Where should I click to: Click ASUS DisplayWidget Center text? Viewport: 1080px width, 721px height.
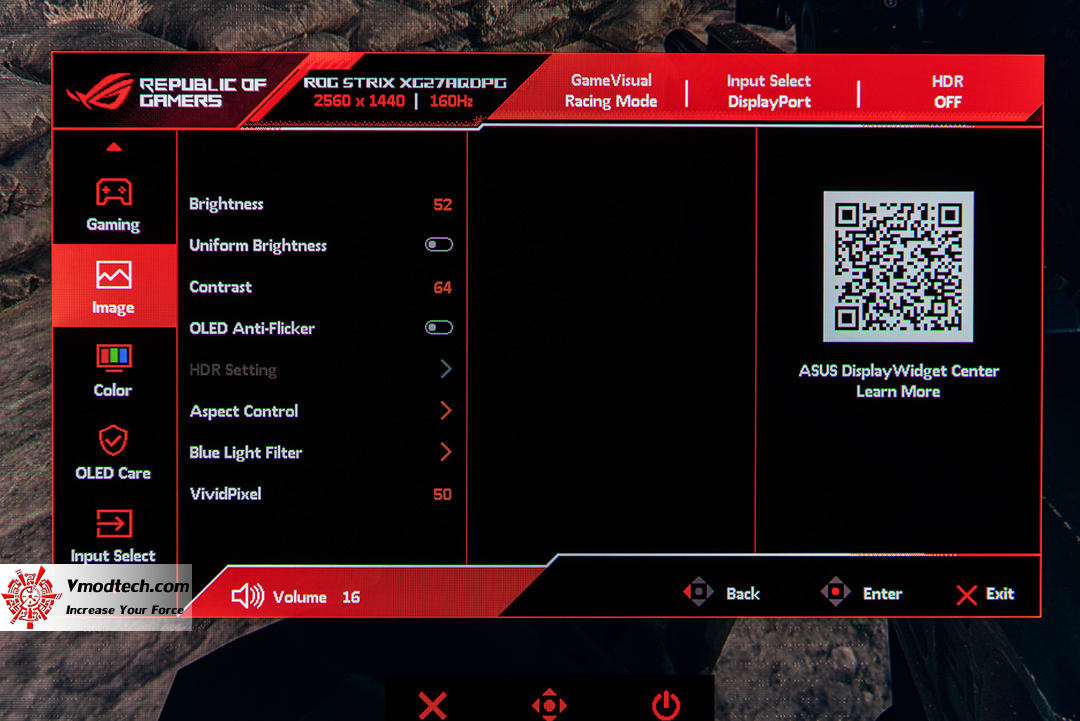(x=898, y=371)
